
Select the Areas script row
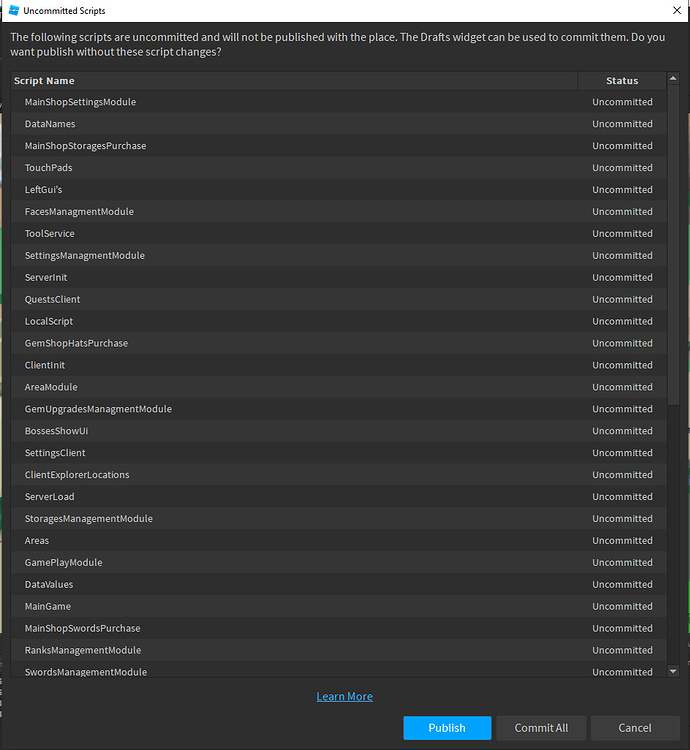[339, 540]
